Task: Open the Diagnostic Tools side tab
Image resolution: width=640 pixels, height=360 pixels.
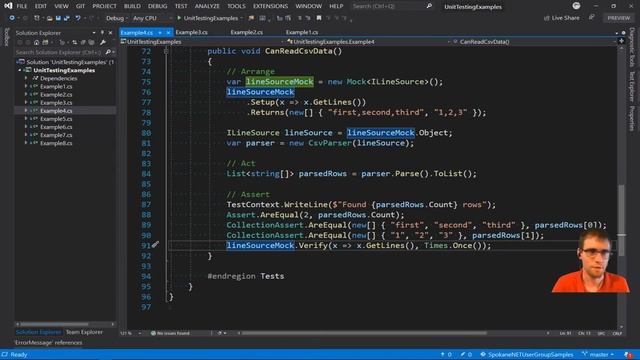Action: (x=632, y=48)
